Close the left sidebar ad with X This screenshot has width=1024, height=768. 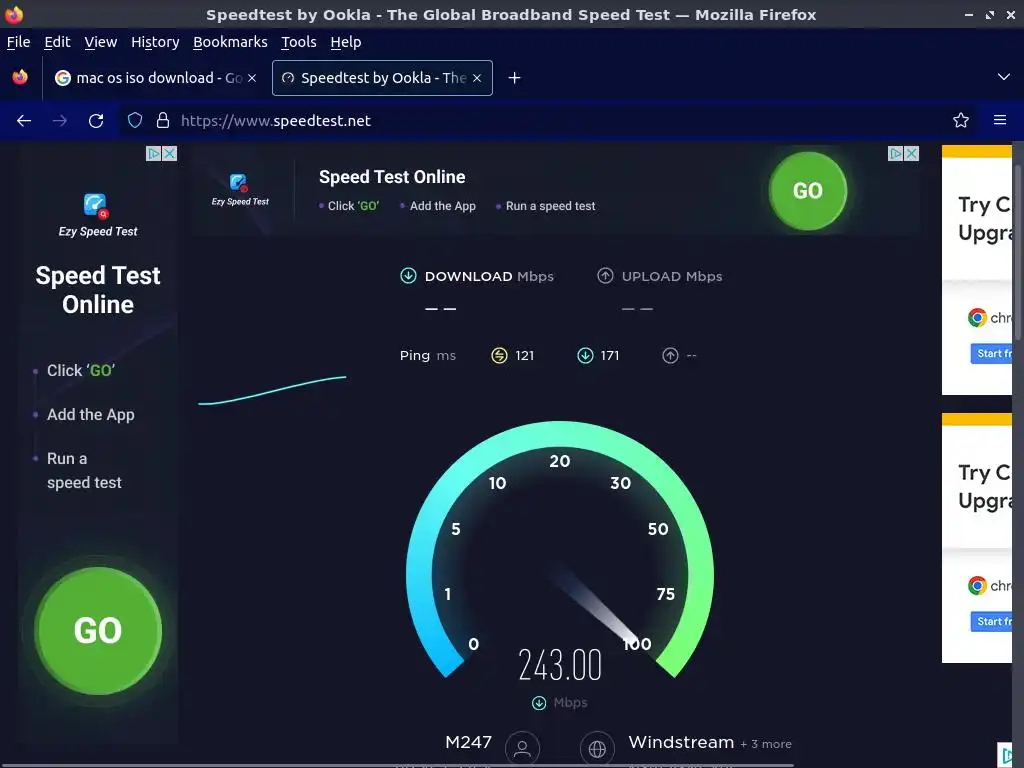point(169,153)
